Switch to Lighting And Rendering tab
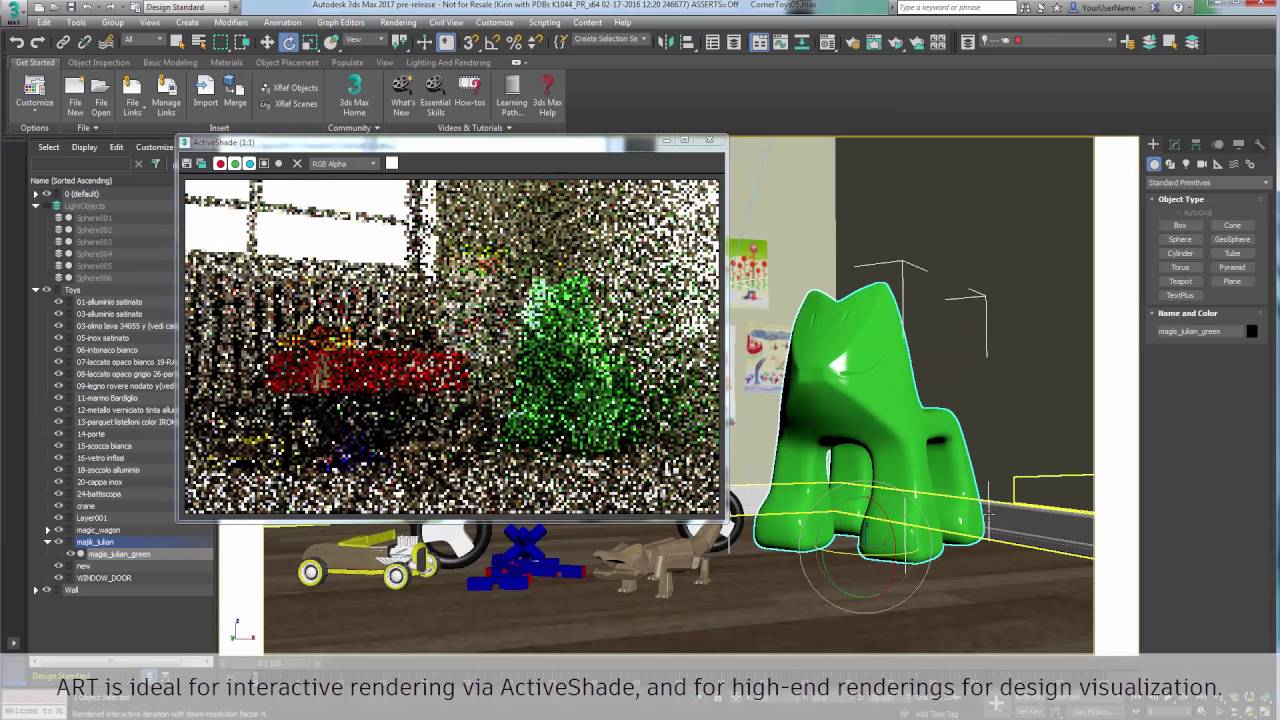 point(448,62)
